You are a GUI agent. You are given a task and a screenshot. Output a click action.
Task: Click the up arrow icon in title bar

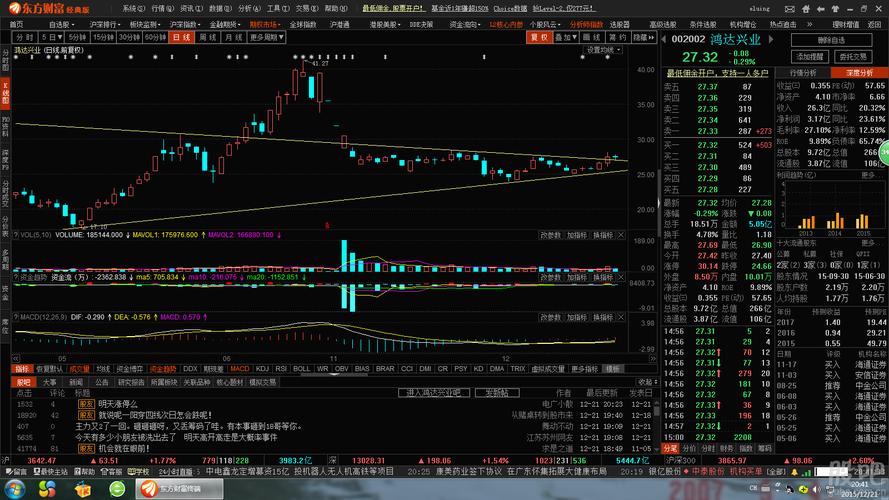click(835, 9)
